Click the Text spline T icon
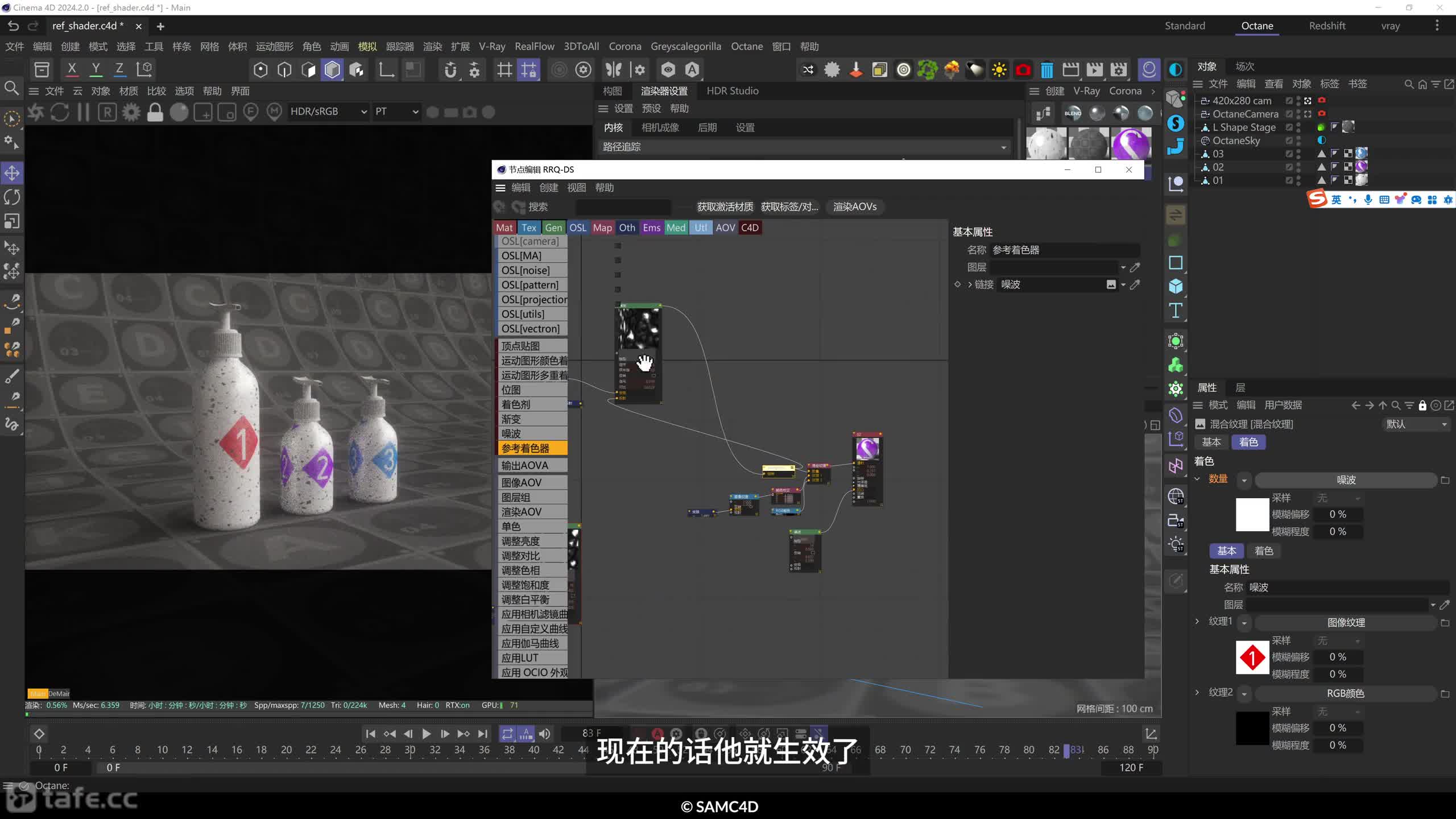 [1176, 310]
